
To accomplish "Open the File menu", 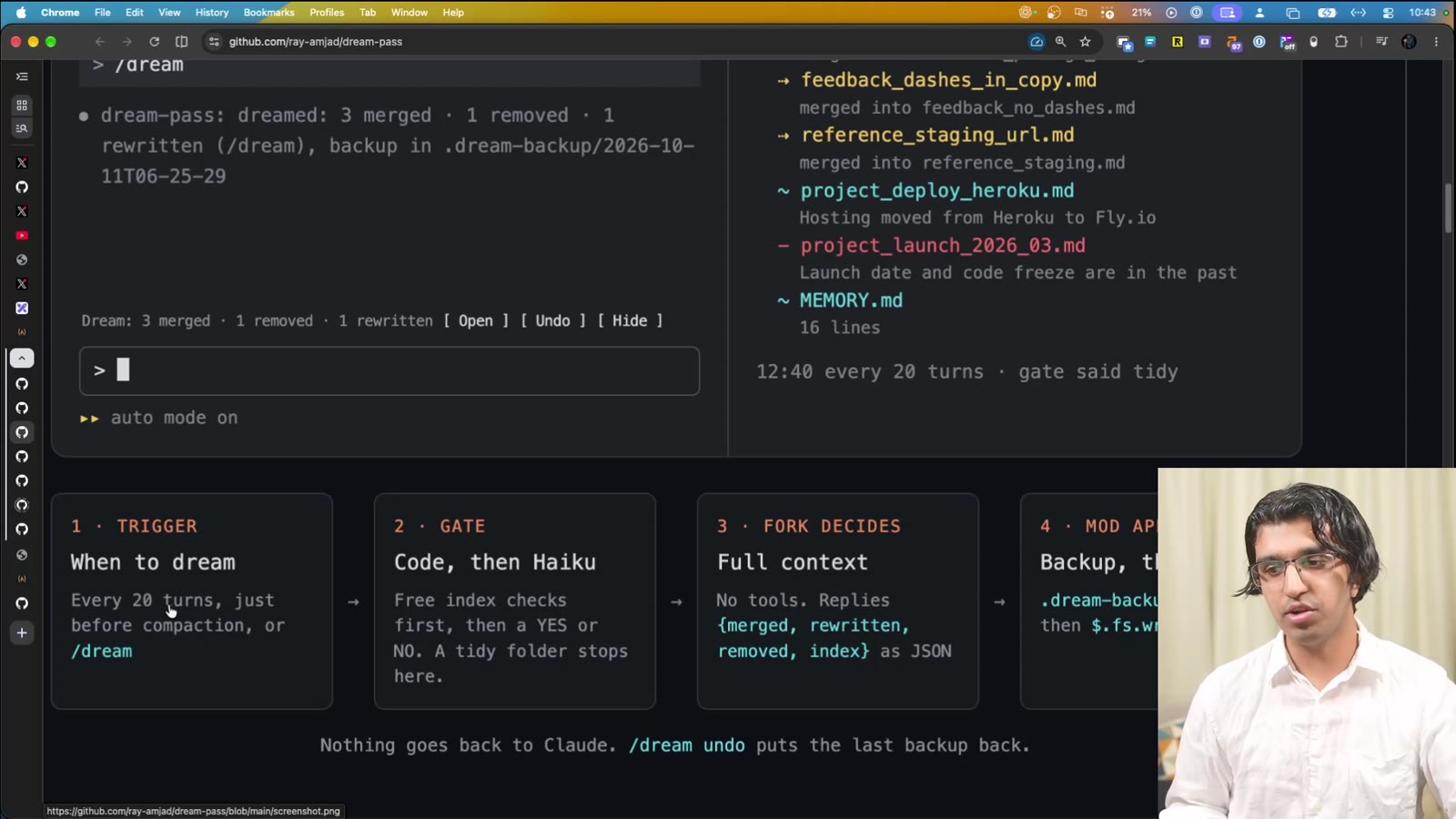I will pos(103,13).
